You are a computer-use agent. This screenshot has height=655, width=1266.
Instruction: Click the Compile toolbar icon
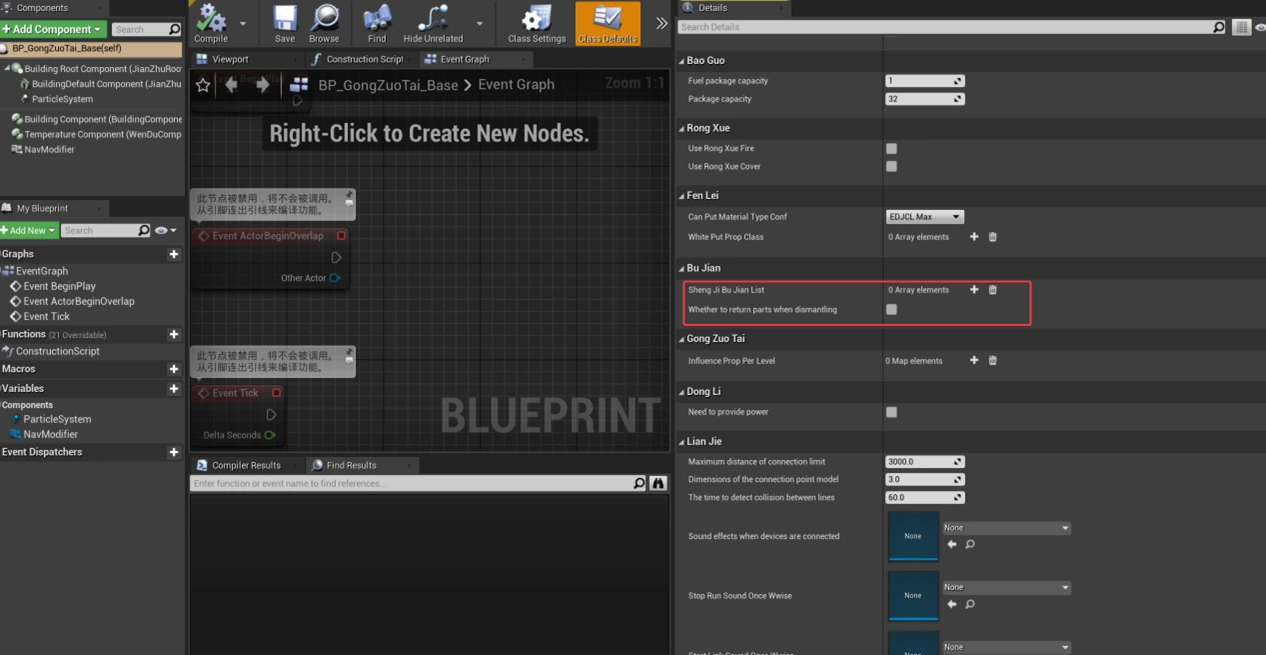[x=211, y=20]
